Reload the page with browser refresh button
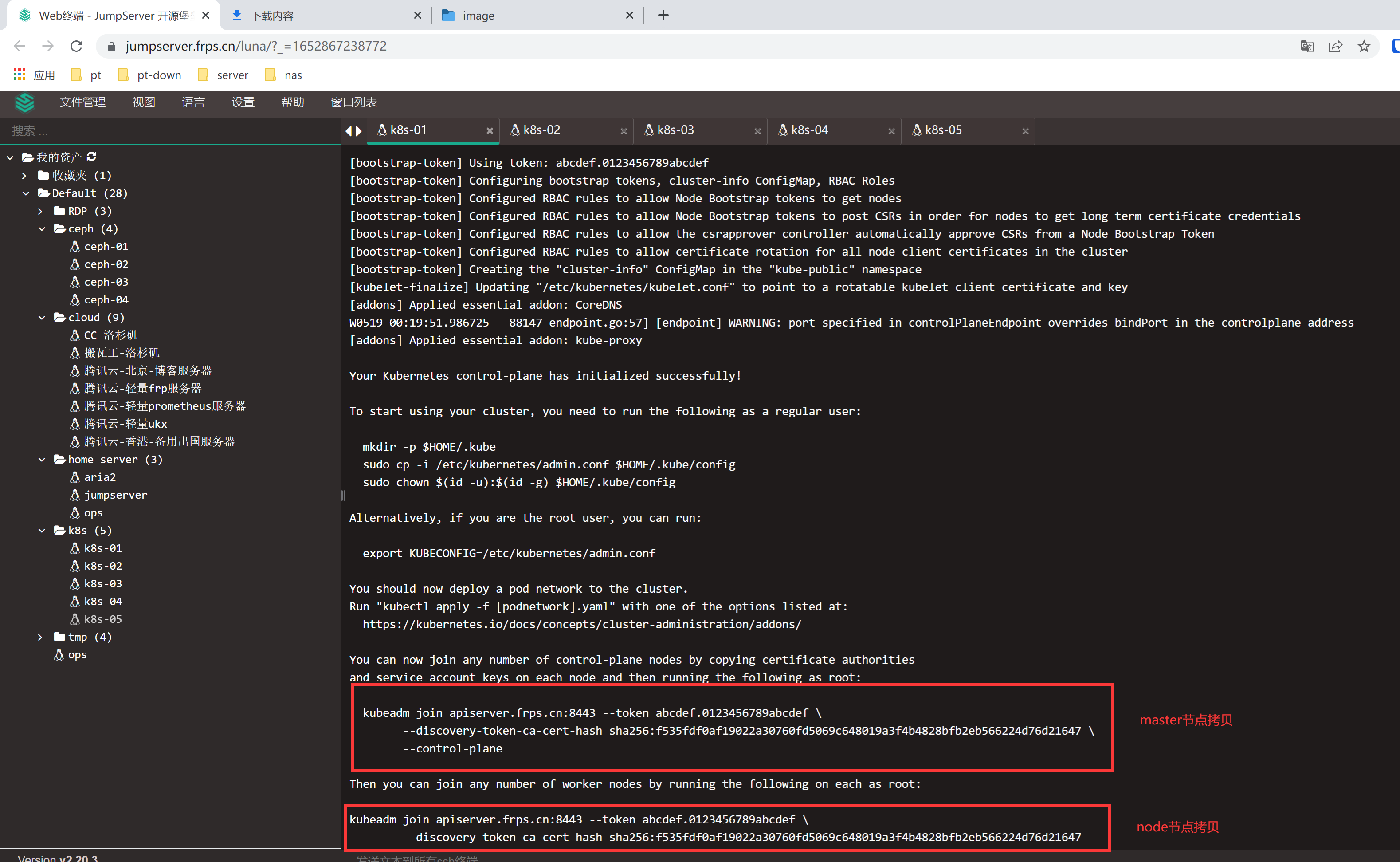1400x862 pixels. (x=76, y=46)
